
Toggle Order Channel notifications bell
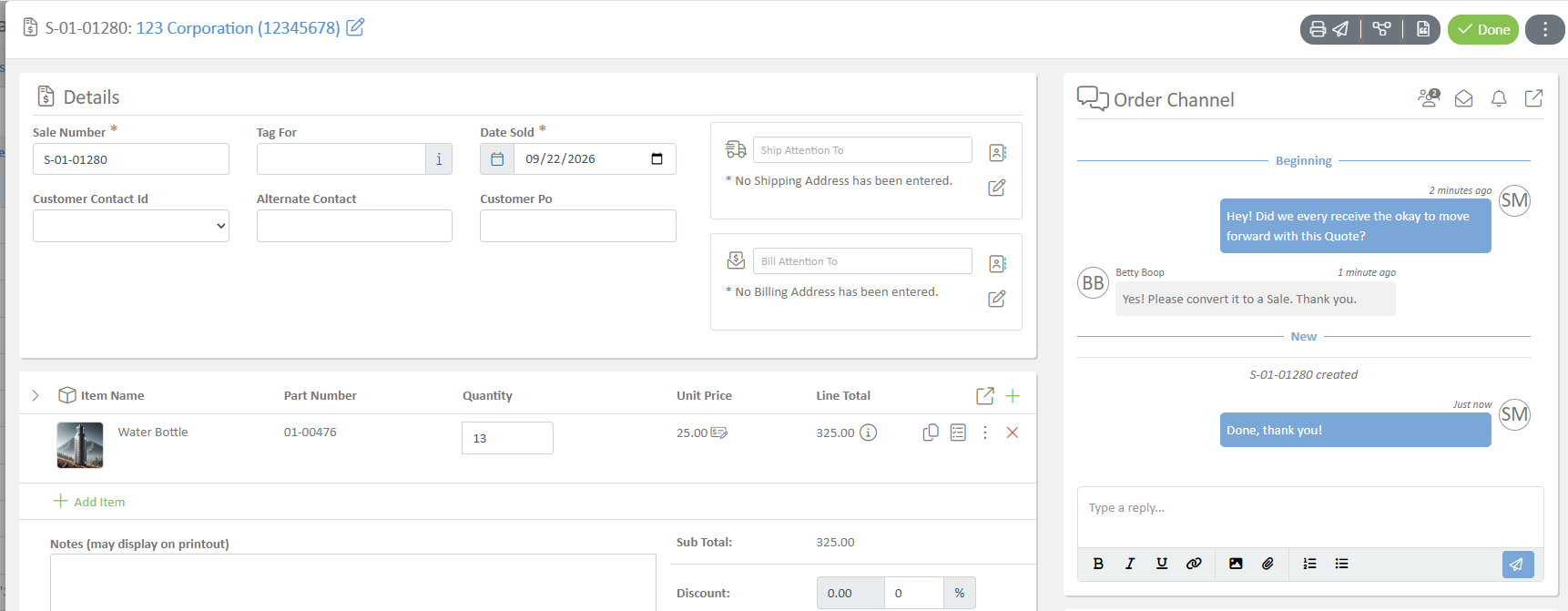pyautogui.click(x=1499, y=98)
